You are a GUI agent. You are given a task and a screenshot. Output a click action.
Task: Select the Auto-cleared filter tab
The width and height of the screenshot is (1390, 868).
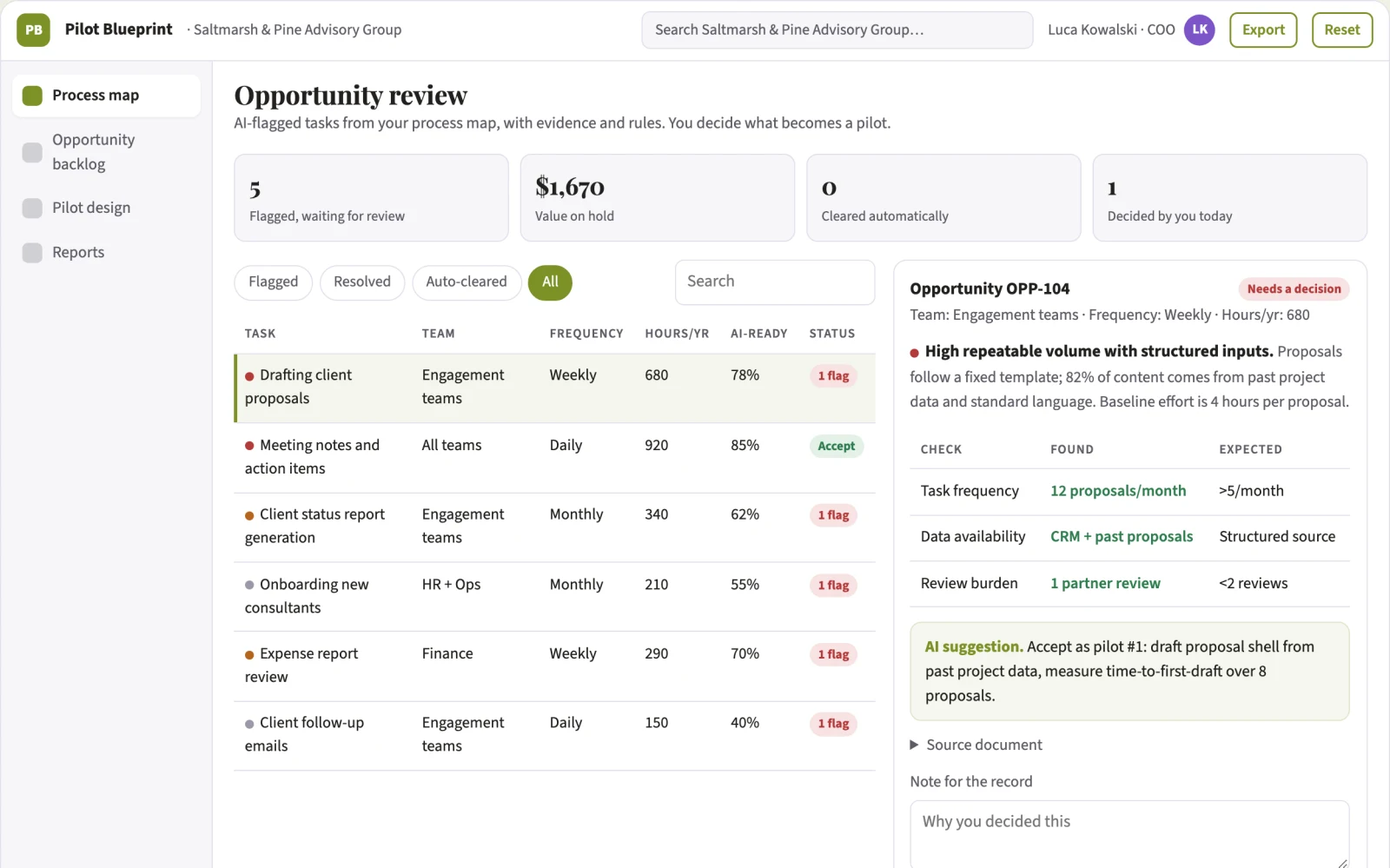click(467, 282)
